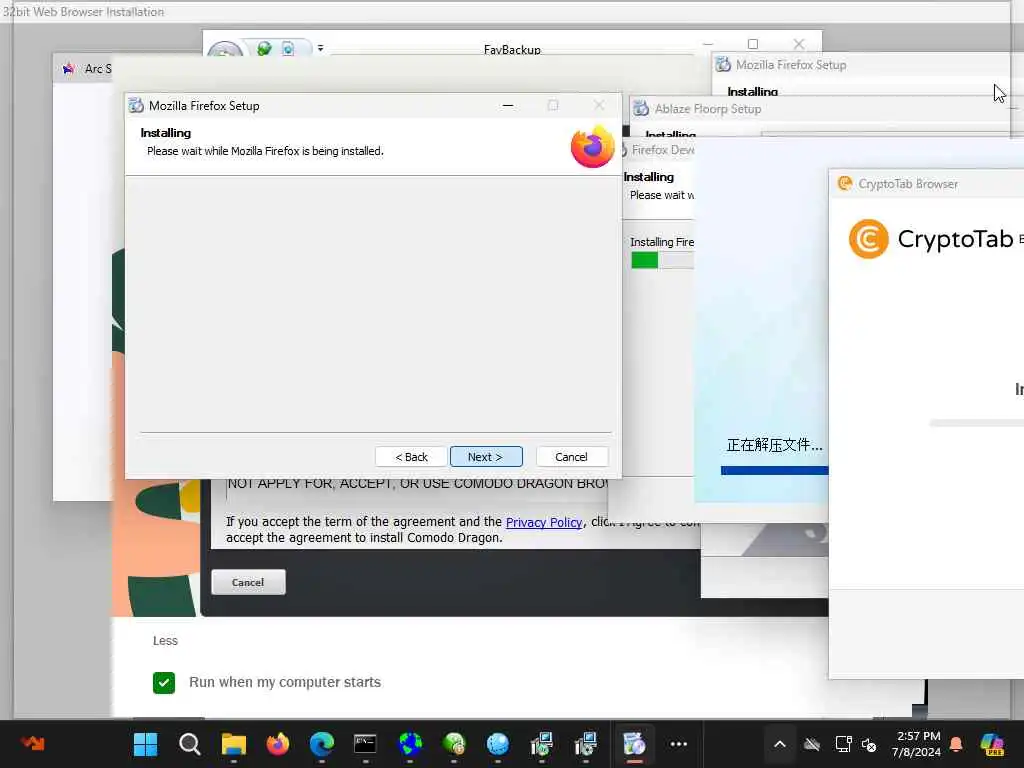Image resolution: width=1024 pixels, height=768 pixels.
Task: Open the command prompt taskbar icon
Action: (x=365, y=744)
